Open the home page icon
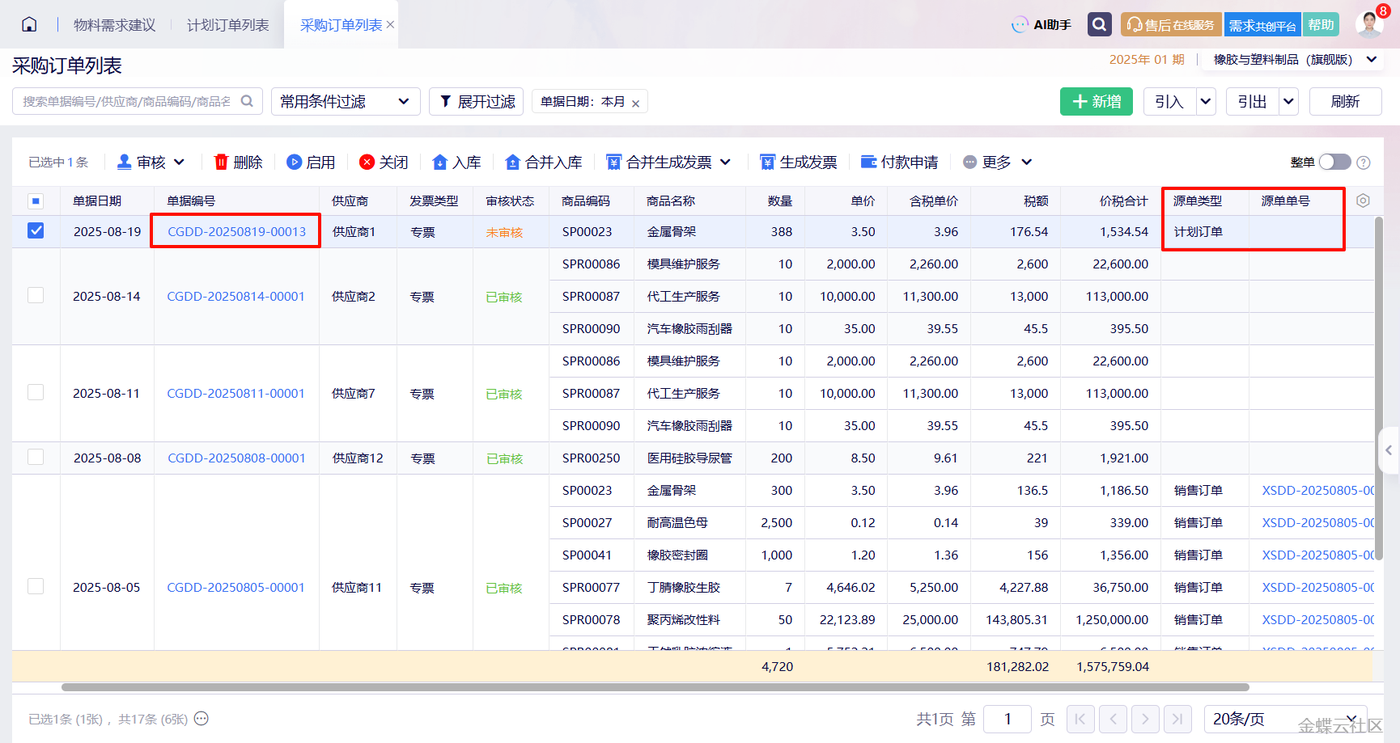The height and width of the screenshot is (743, 1400). point(29,24)
